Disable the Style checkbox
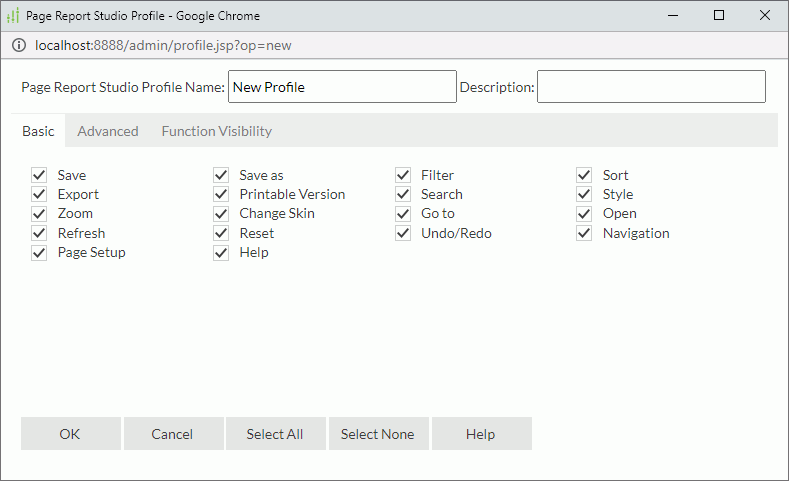 (584, 194)
